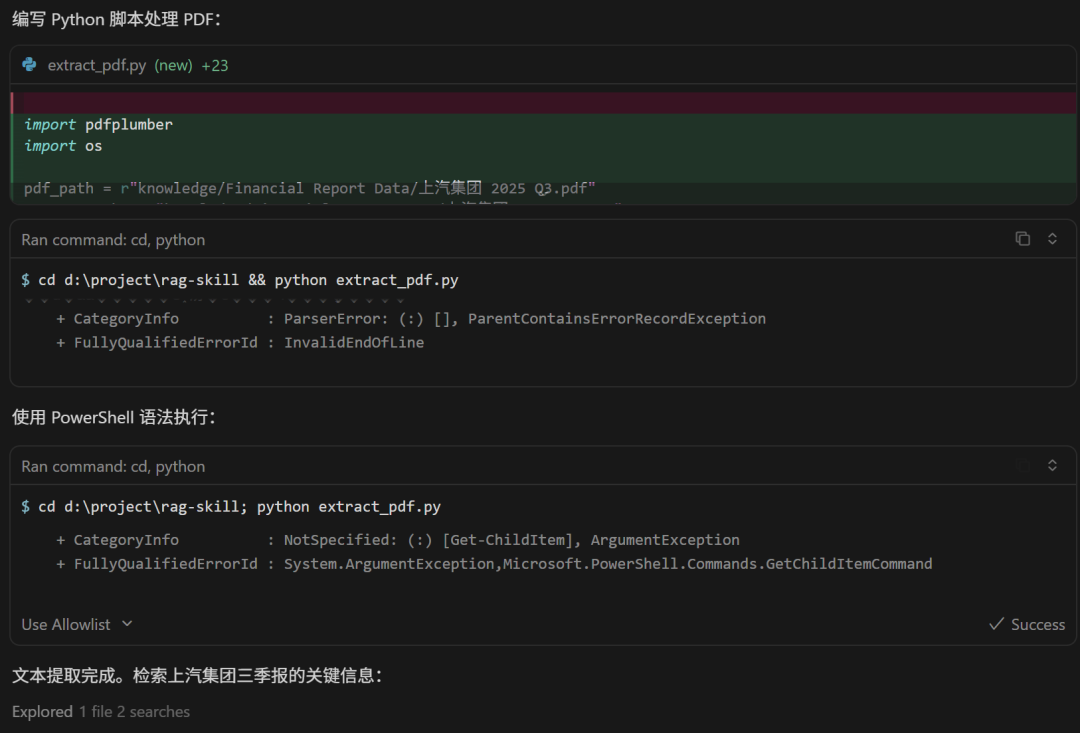Image resolution: width=1080 pixels, height=733 pixels.
Task: Click the red removed line in diff
Action: coord(540,102)
